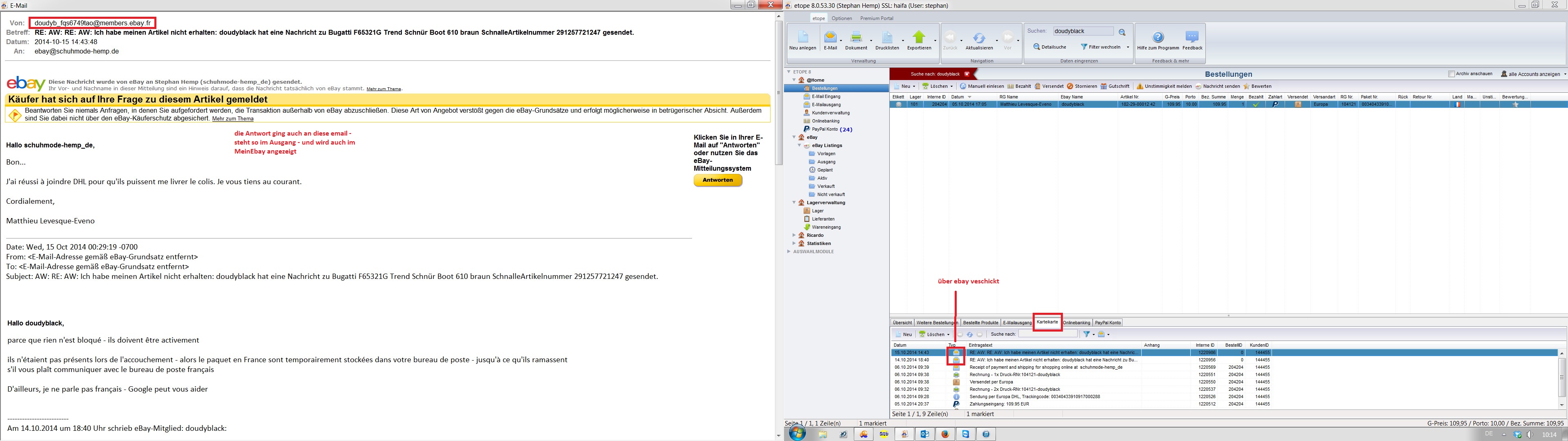This screenshot has width=1568, height=441.
Task: Collapse the eBay Listings tree node
Action: point(799,146)
